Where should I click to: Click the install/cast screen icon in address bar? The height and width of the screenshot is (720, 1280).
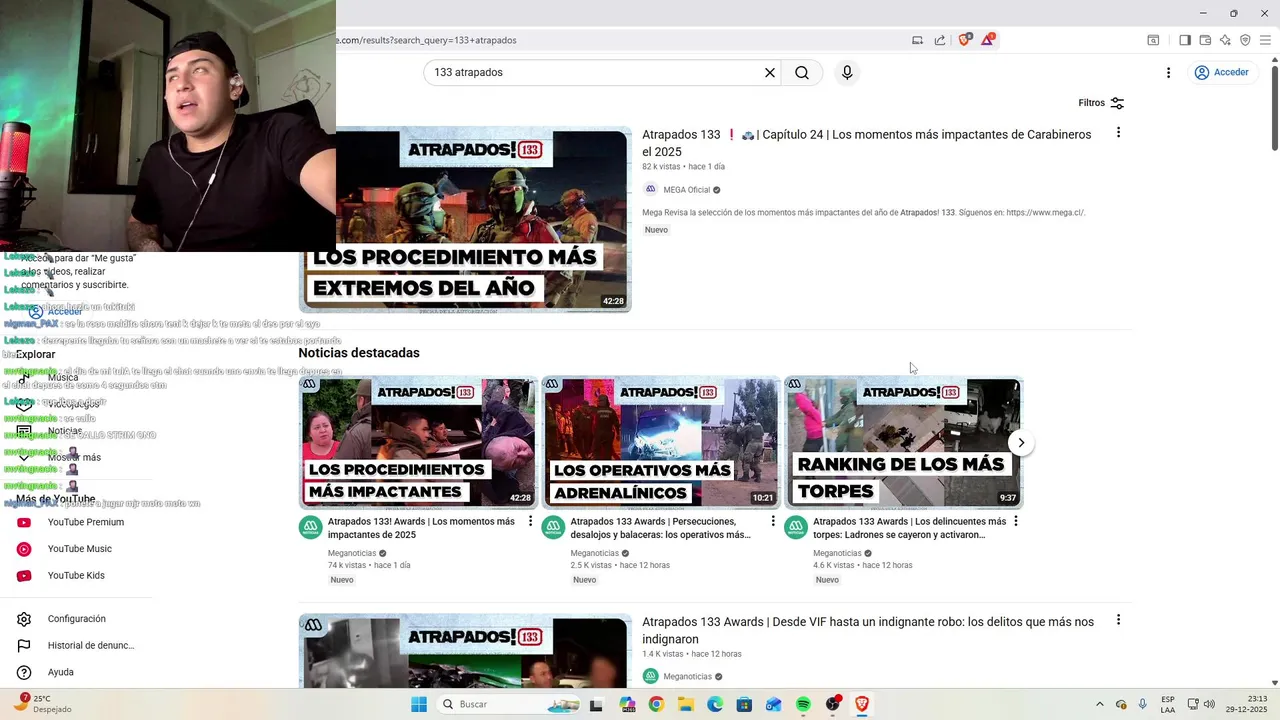[917, 40]
